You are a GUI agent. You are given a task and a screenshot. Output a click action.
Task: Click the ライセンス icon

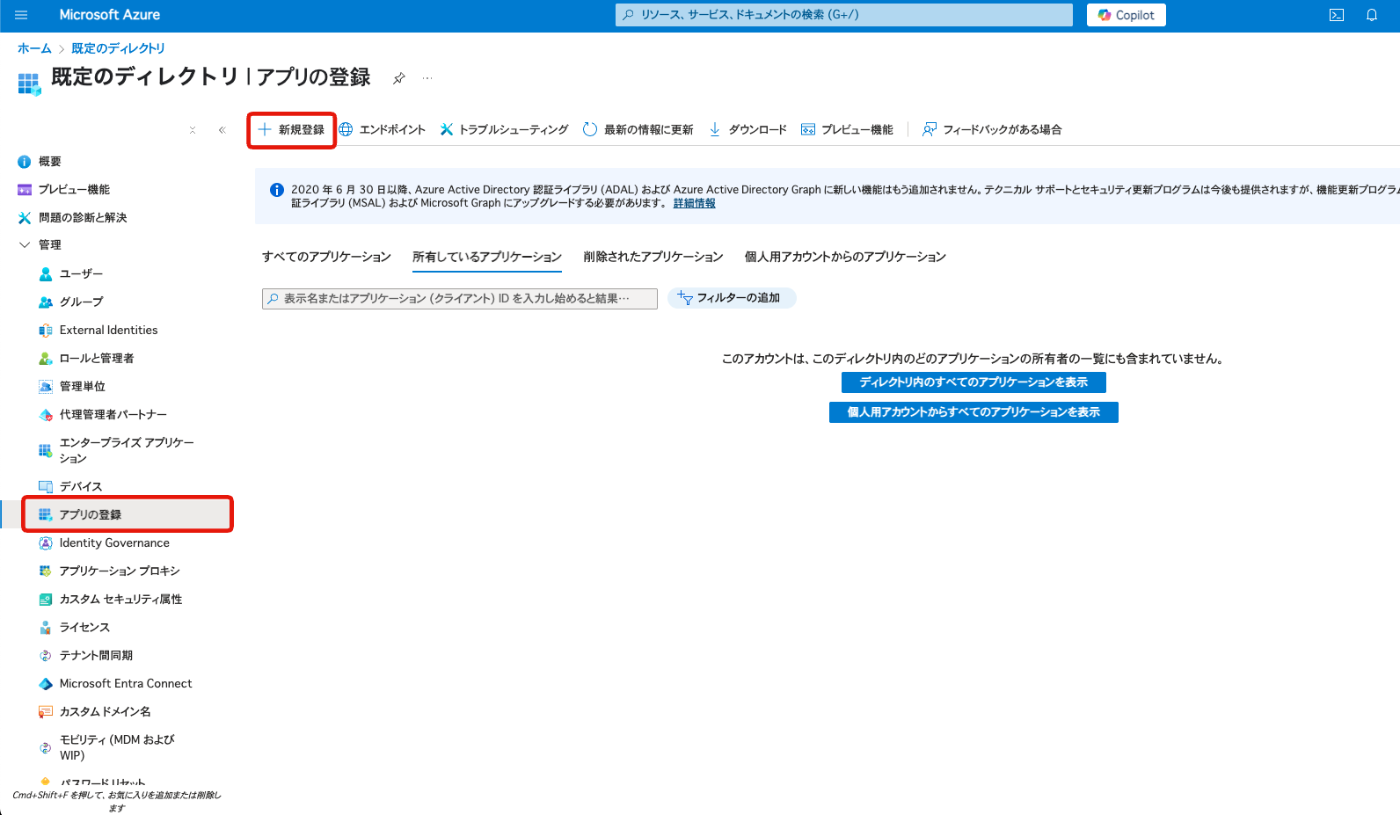tap(45, 627)
